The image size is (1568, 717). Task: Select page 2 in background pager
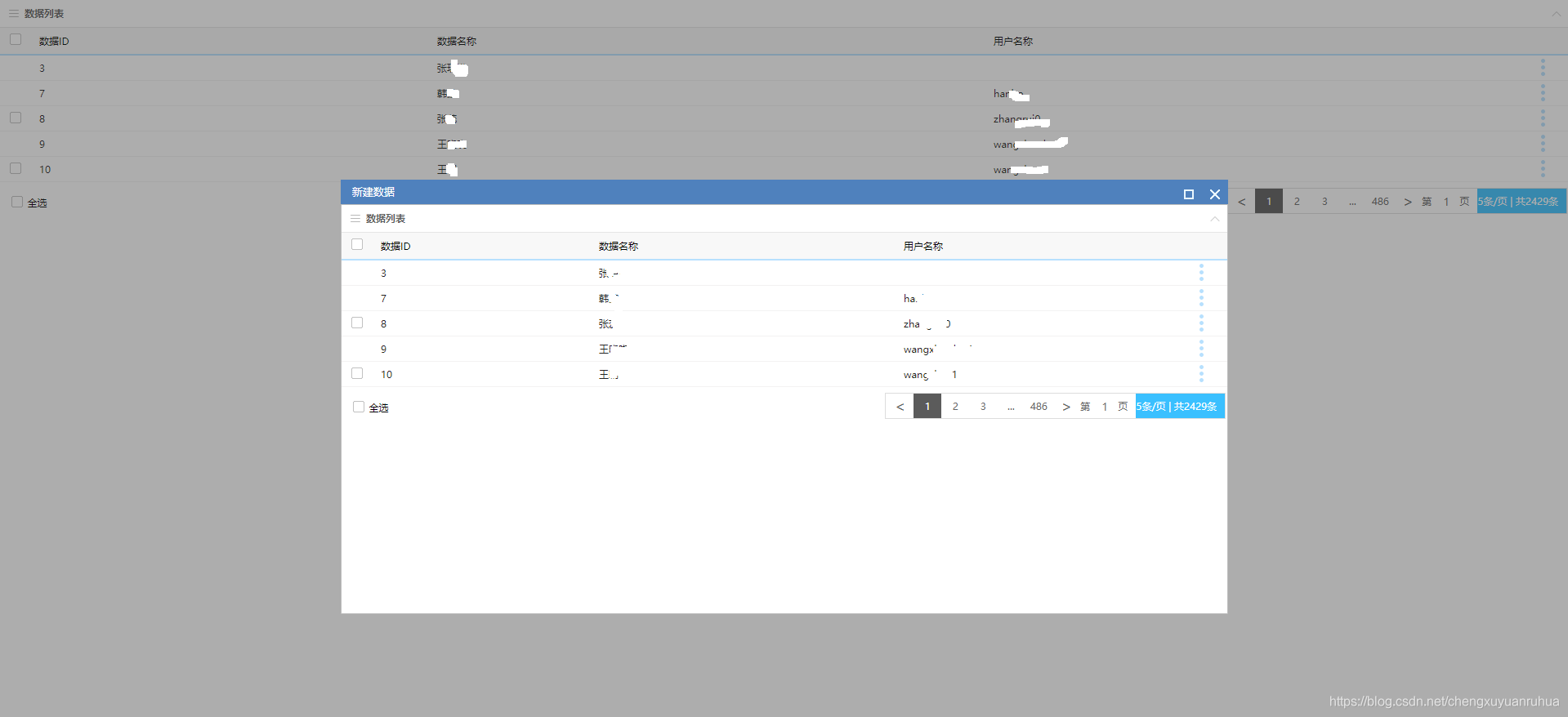coord(1297,201)
